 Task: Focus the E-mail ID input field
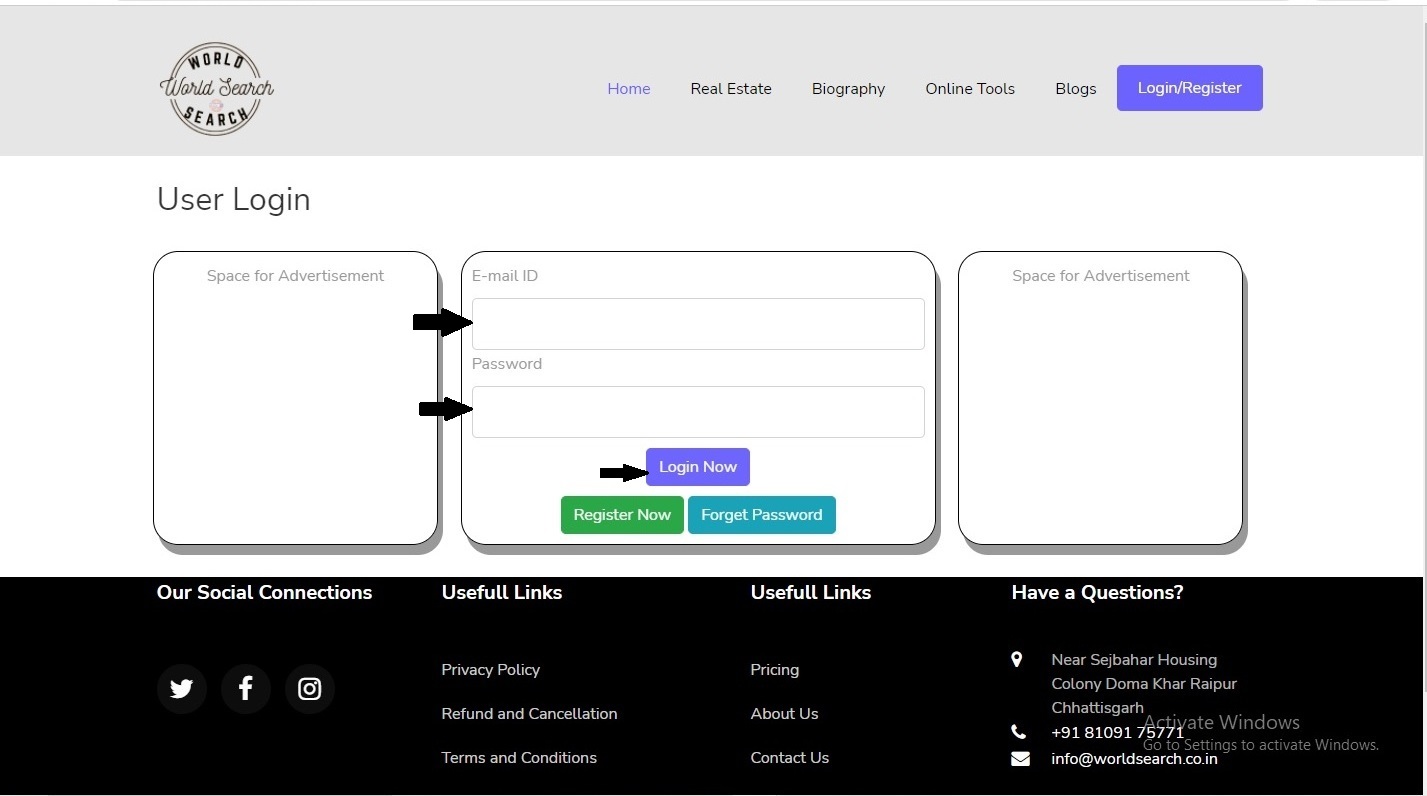(698, 324)
